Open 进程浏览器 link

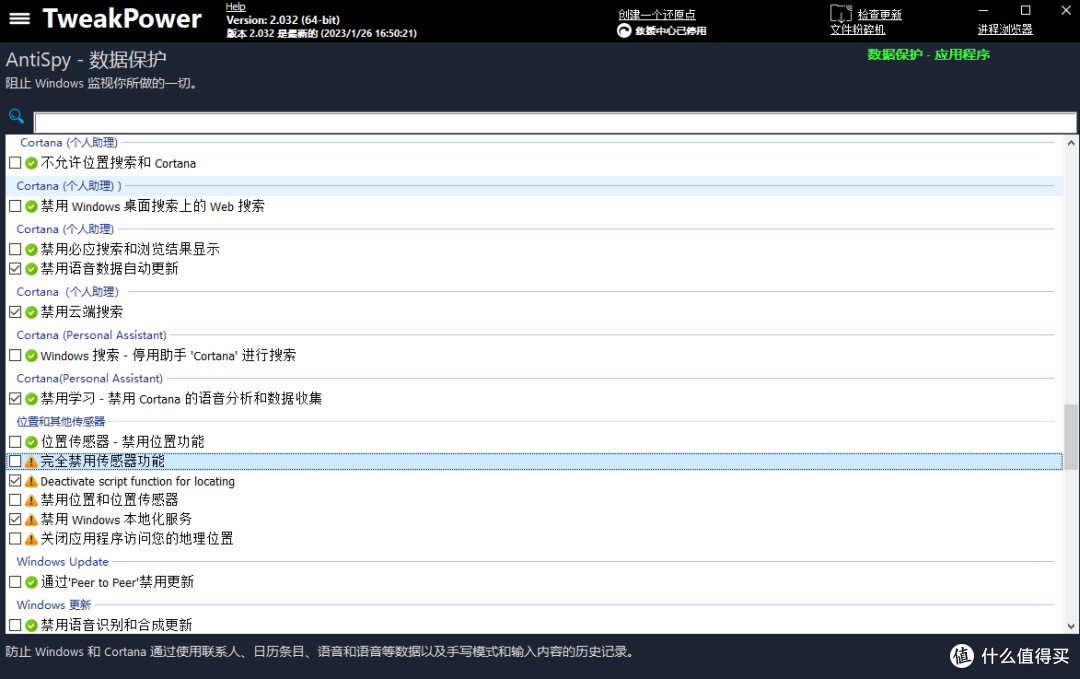1005,29
